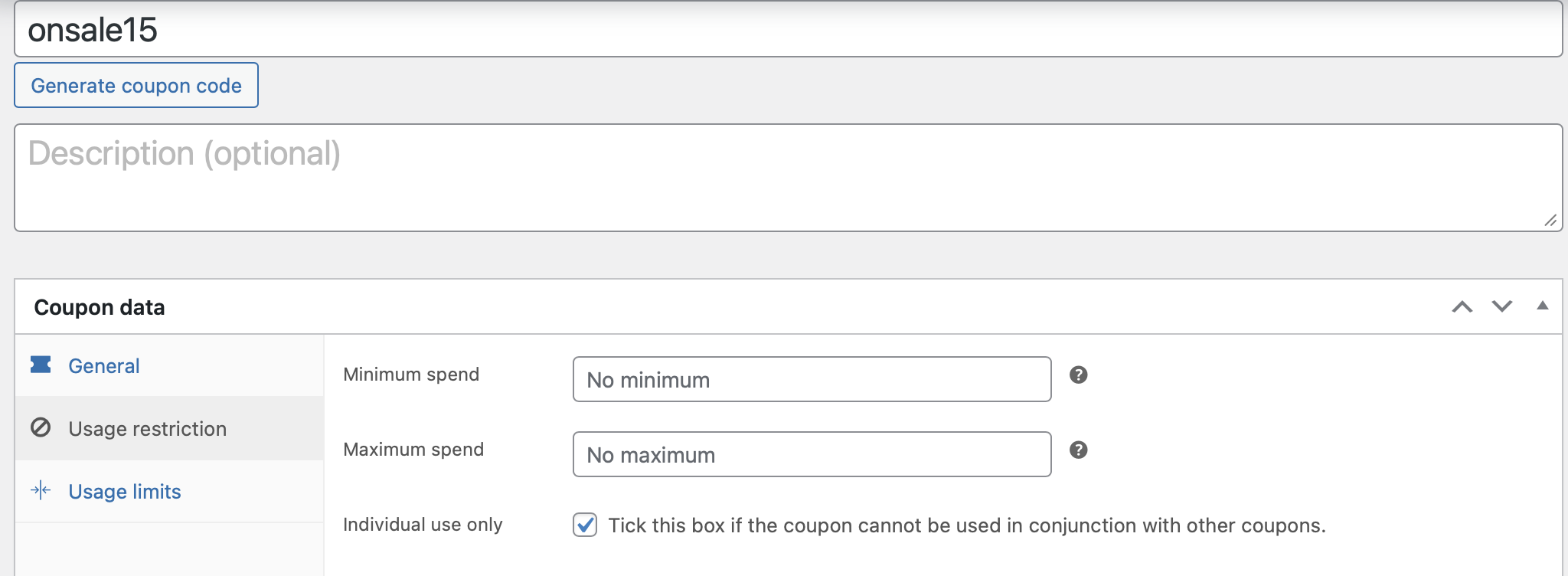Click the Minimum spend help tooltip icon
This screenshot has height=576, width=1568.
coord(1078,375)
